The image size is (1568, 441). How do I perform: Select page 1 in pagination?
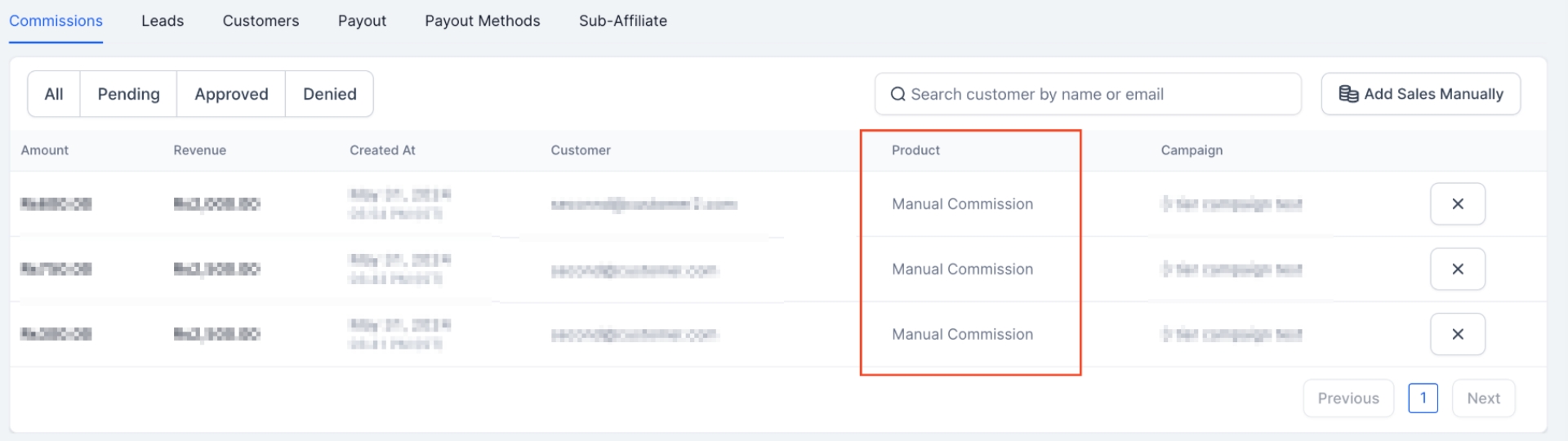tap(1423, 399)
